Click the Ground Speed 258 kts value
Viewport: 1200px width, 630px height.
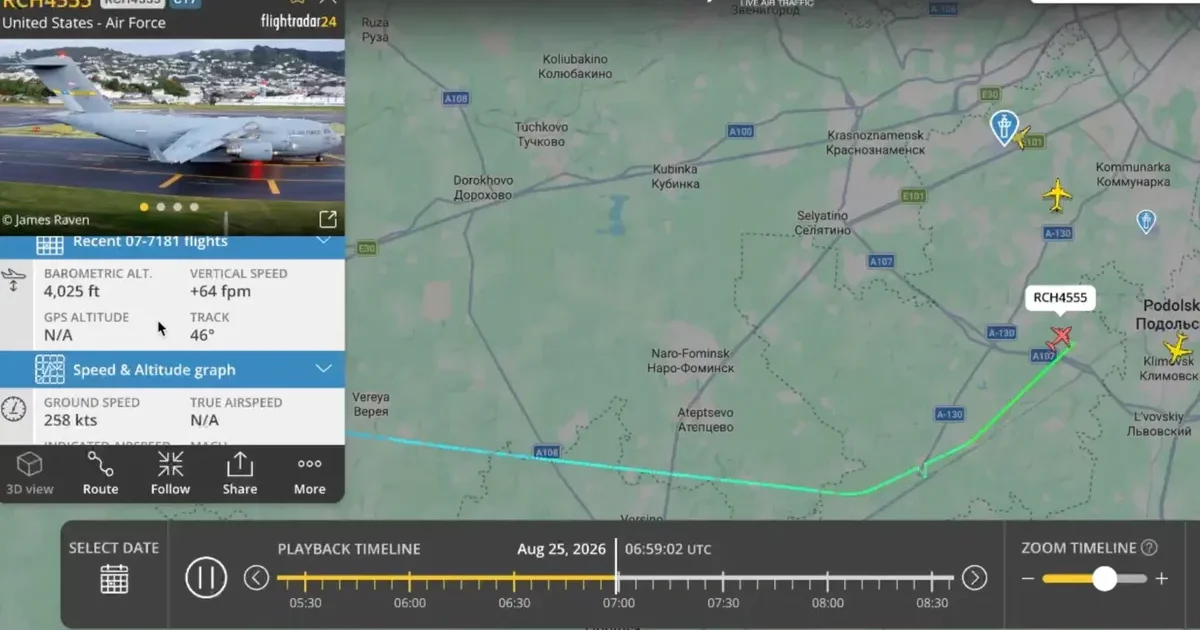coord(71,421)
